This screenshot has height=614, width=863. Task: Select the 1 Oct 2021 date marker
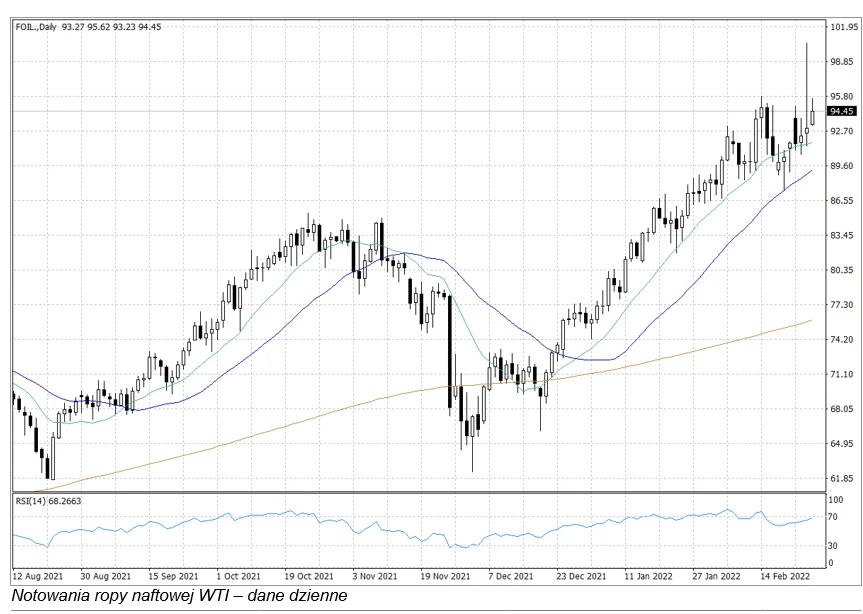(238, 576)
